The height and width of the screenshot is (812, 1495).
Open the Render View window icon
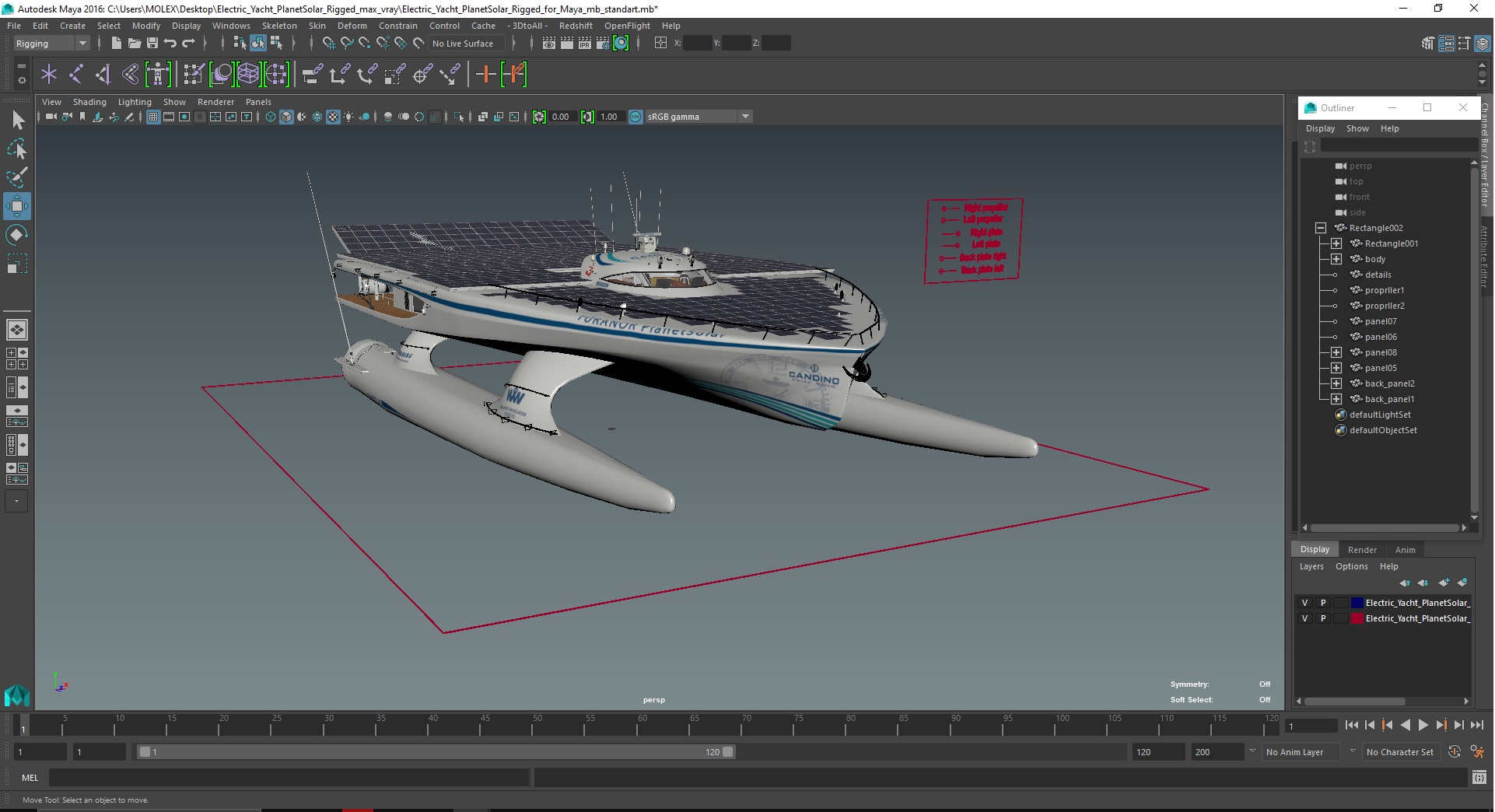point(548,44)
